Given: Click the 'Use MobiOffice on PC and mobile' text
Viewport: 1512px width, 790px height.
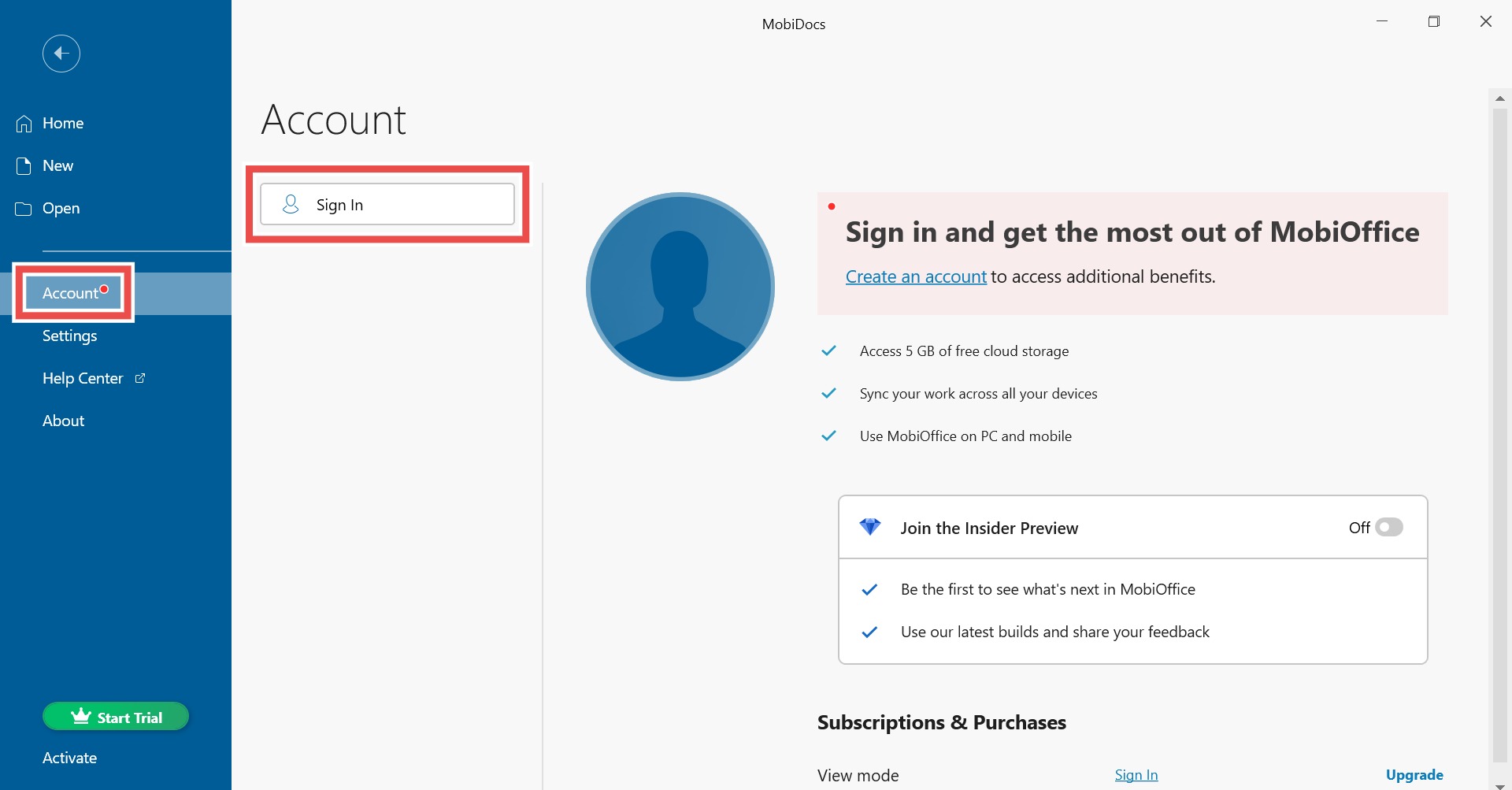Looking at the screenshot, I should (x=965, y=436).
